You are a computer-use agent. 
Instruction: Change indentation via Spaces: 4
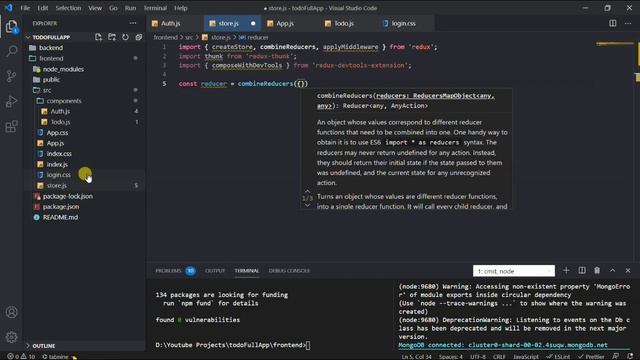point(451,356)
